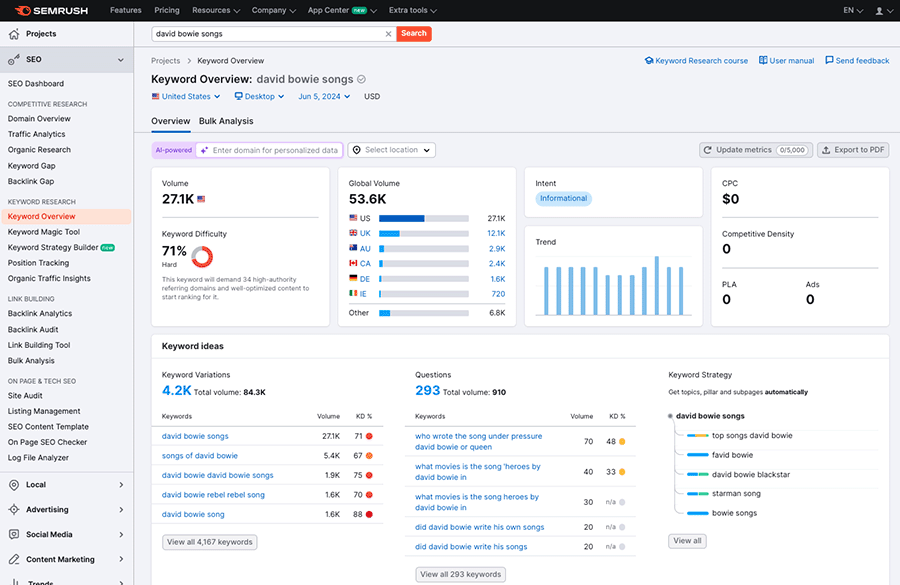Collapse the SEO sidebar section chevron
Screen dimensions: 900x585
click(121, 60)
